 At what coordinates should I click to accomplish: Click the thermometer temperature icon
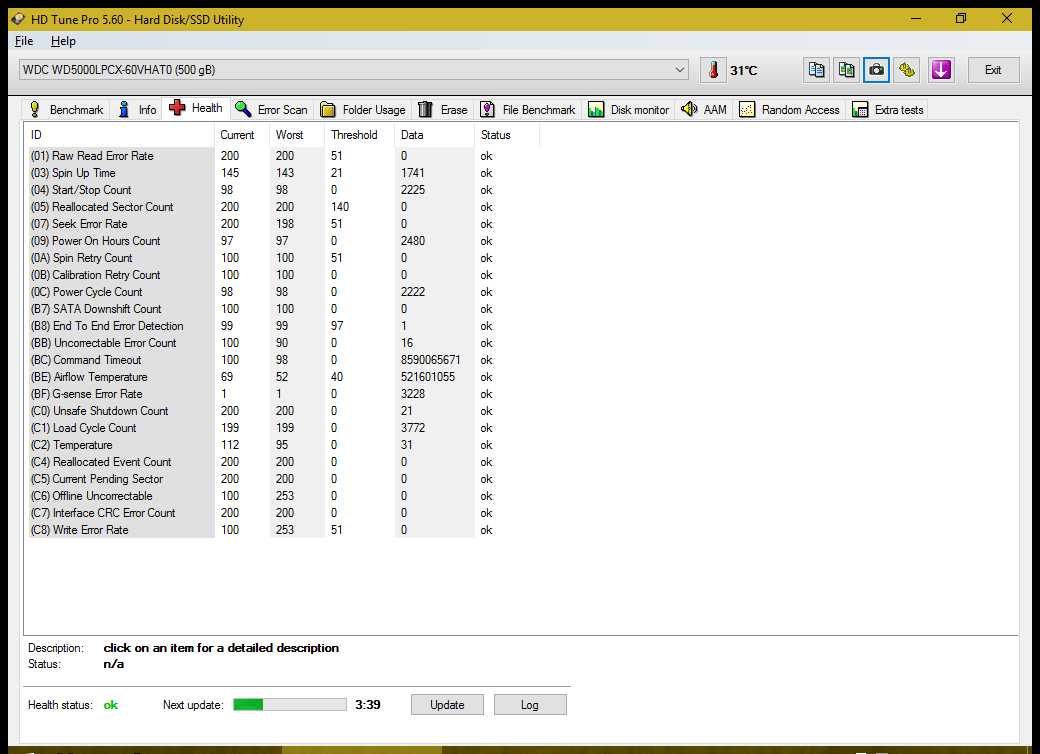[x=713, y=70]
